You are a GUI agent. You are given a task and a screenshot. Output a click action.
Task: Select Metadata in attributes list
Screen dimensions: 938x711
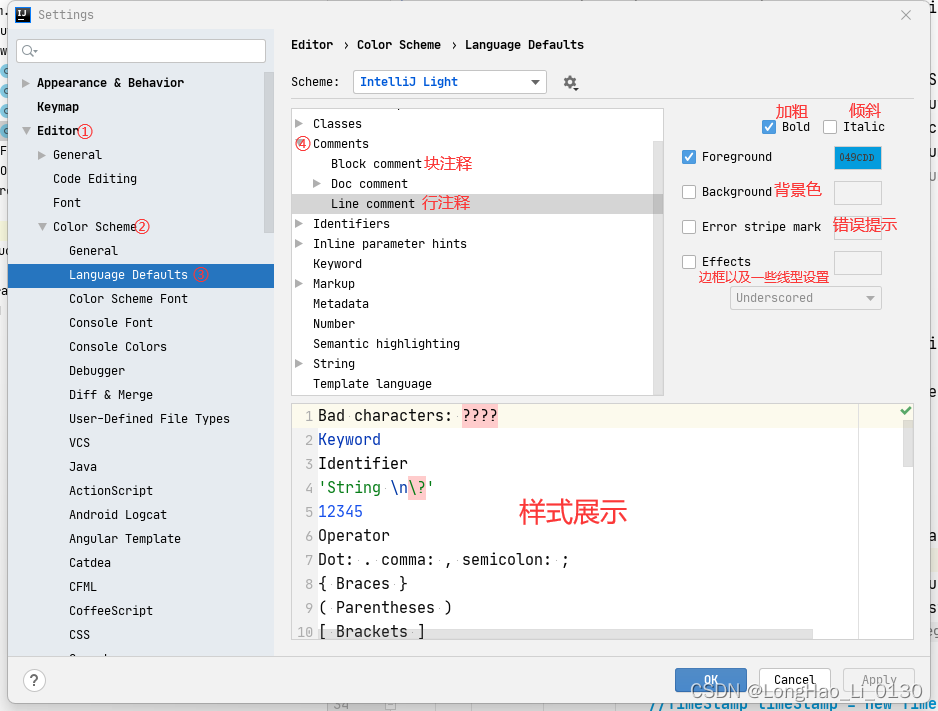pos(340,304)
